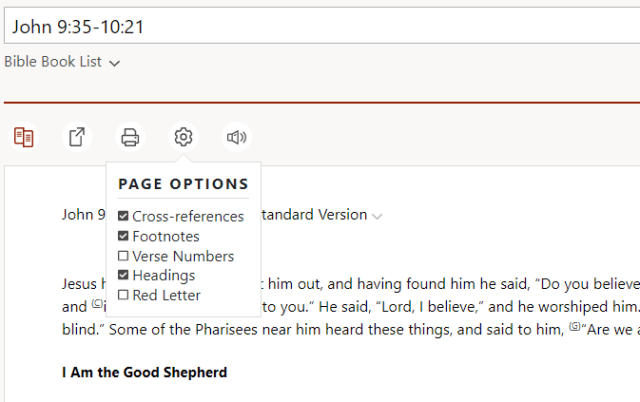The image size is (640, 402).
Task: Enable the Red Letter checkbox
Action: click(x=123, y=295)
